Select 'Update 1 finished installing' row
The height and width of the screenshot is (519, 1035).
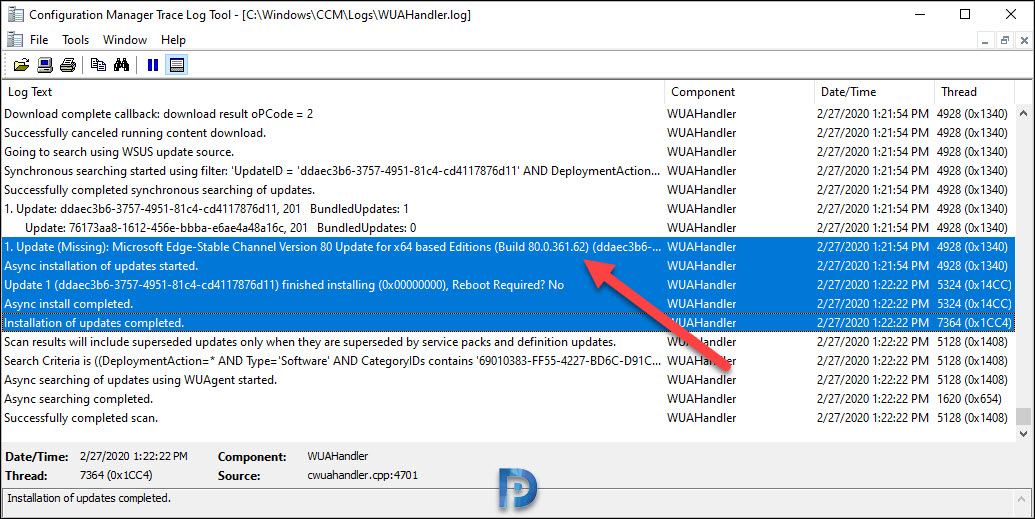(x=508, y=285)
